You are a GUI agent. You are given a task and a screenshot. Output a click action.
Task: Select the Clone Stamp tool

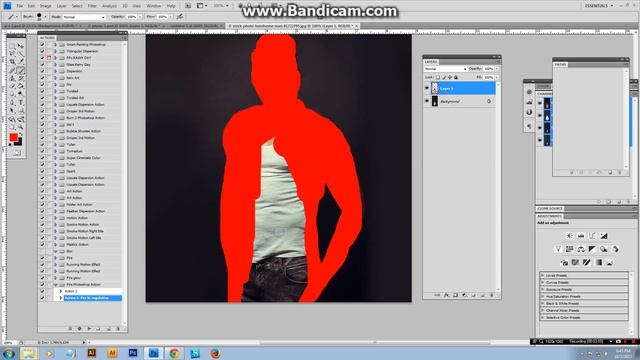click(x=12, y=78)
